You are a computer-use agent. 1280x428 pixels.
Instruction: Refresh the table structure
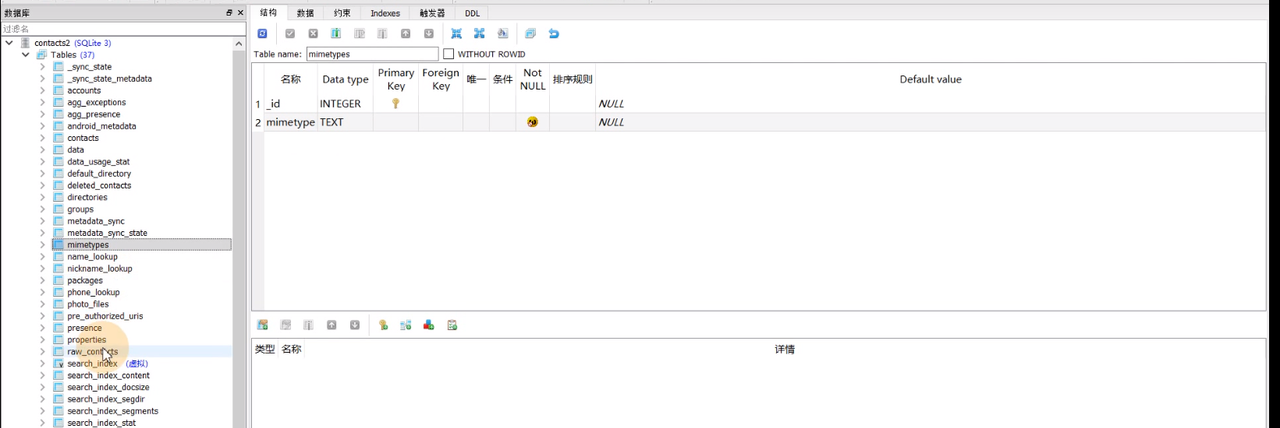coord(262,33)
